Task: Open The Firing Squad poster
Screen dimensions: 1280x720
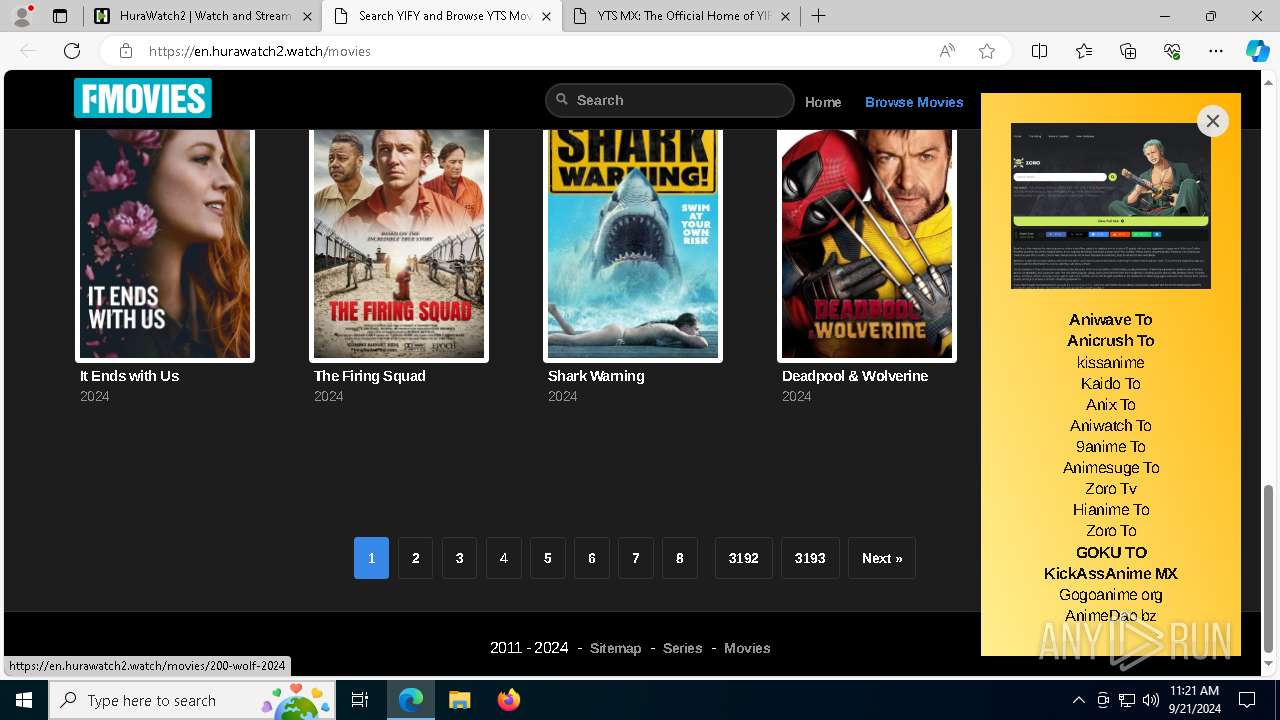Action: click(x=399, y=243)
